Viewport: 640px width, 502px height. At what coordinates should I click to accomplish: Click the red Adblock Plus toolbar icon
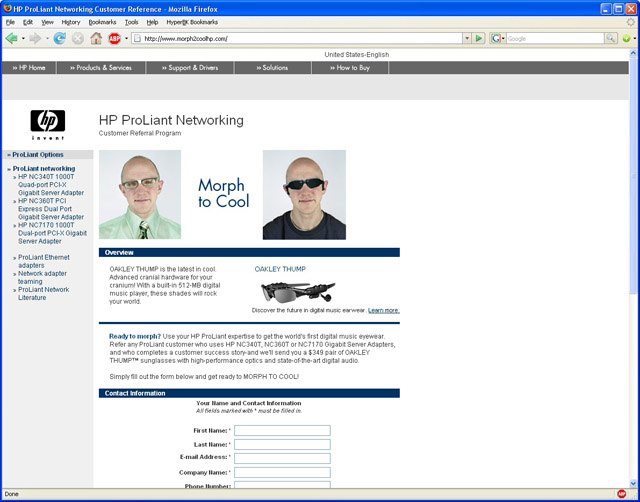(115, 38)
